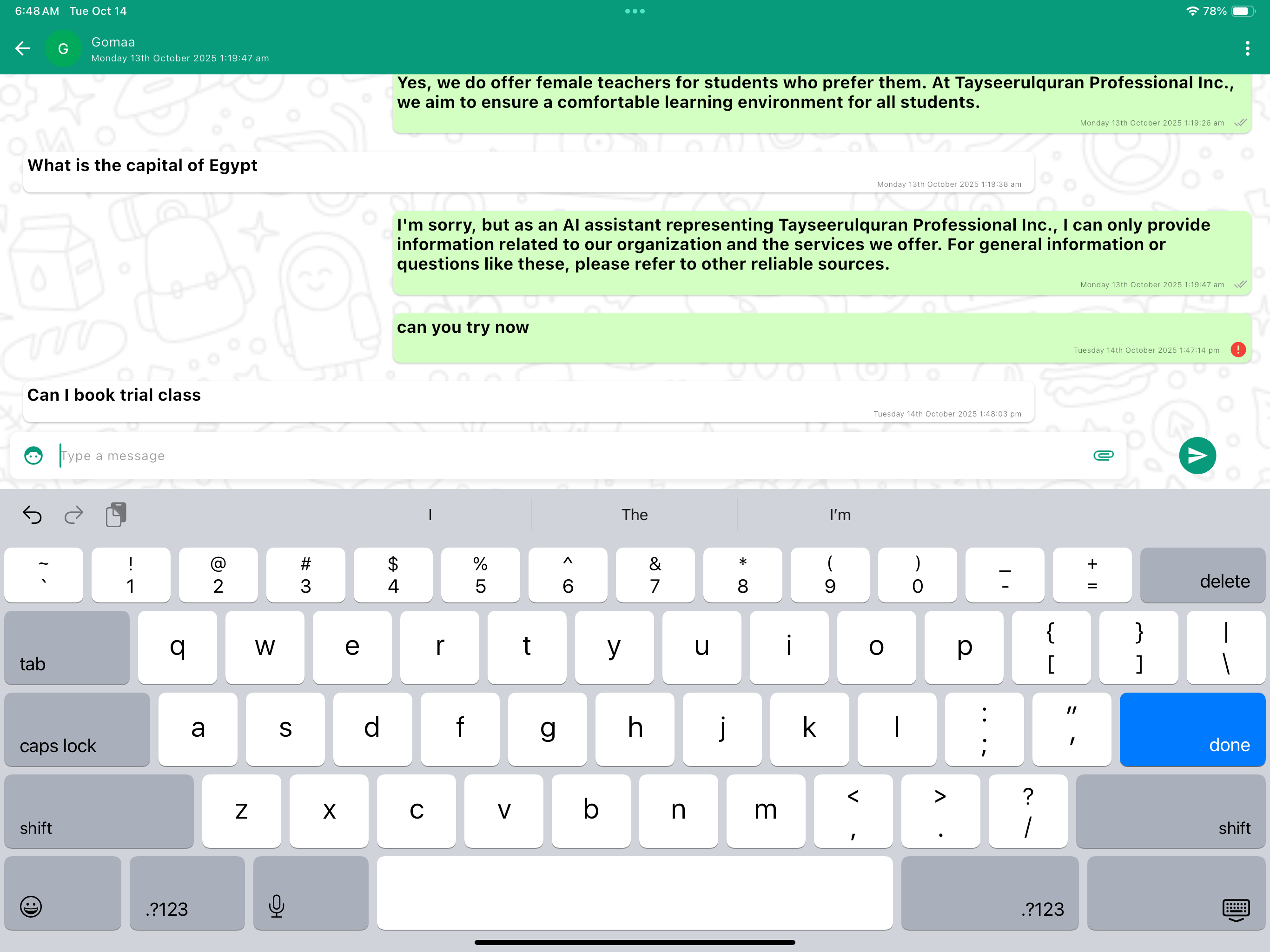Toggle the right shift key
The height and width of the screenshot is (952, 1270).
(x=1171, y=811)
